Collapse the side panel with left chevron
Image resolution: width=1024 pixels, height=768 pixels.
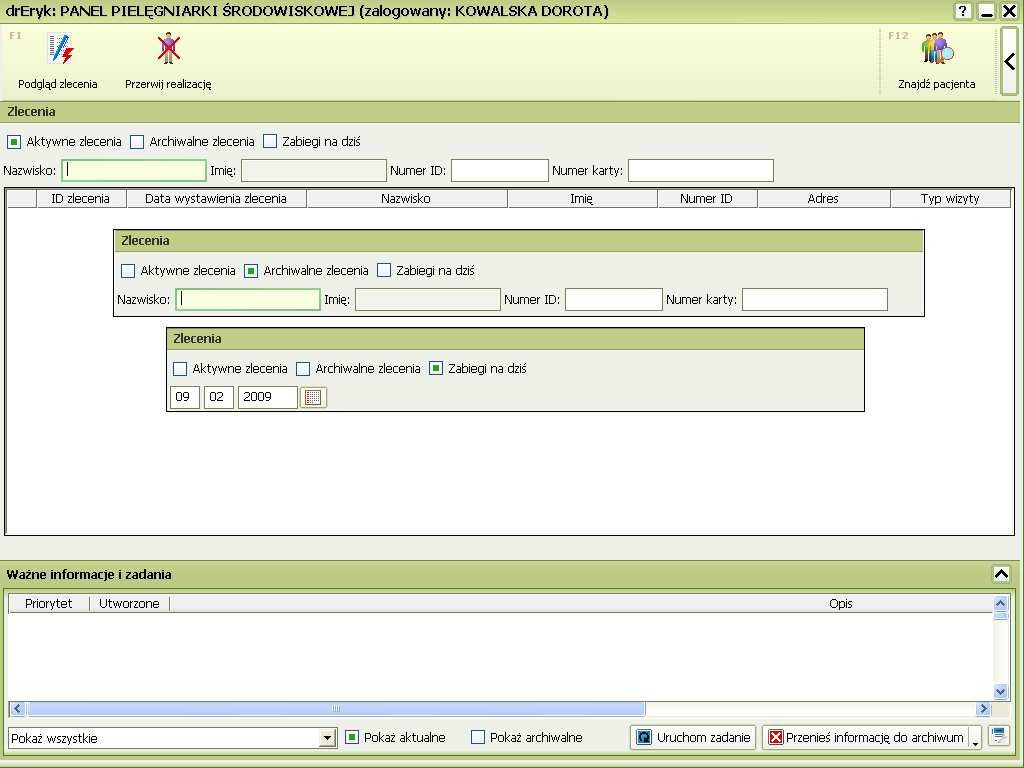click(x=1010, y=62)
